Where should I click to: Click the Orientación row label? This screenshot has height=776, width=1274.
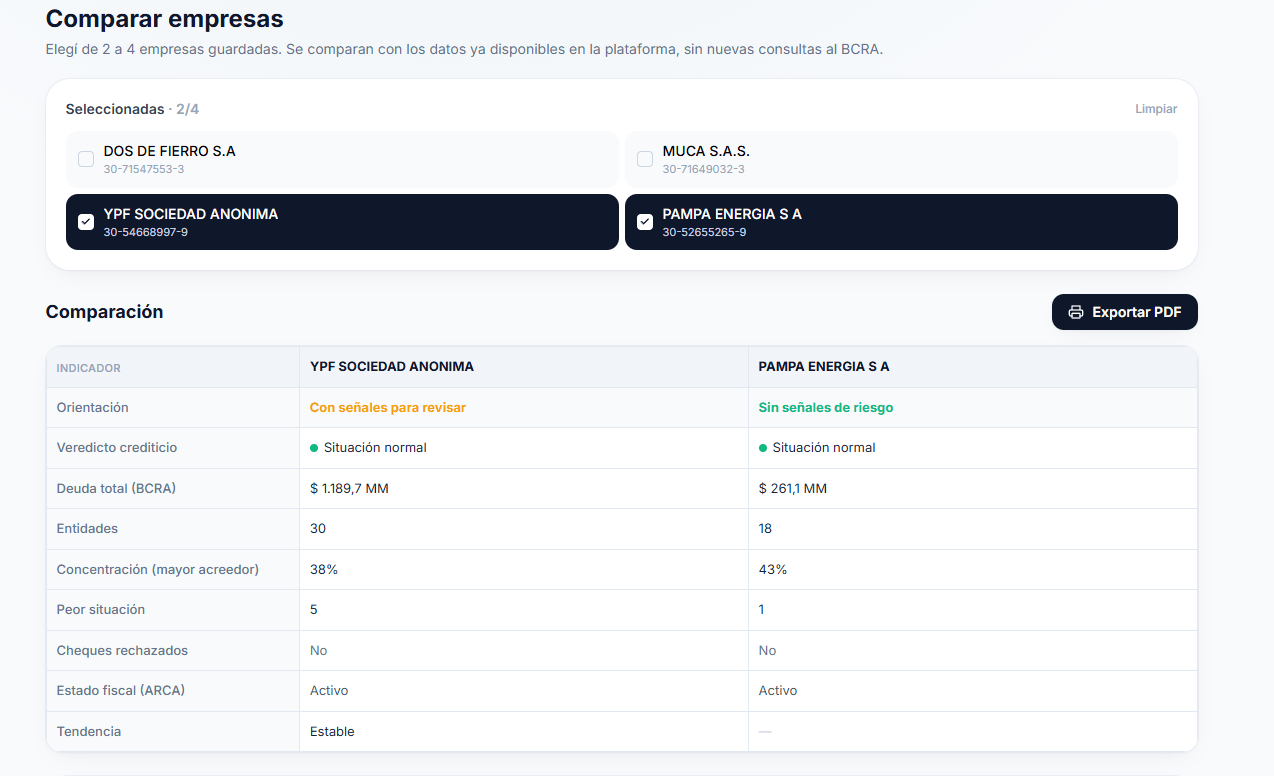[93, 407]
